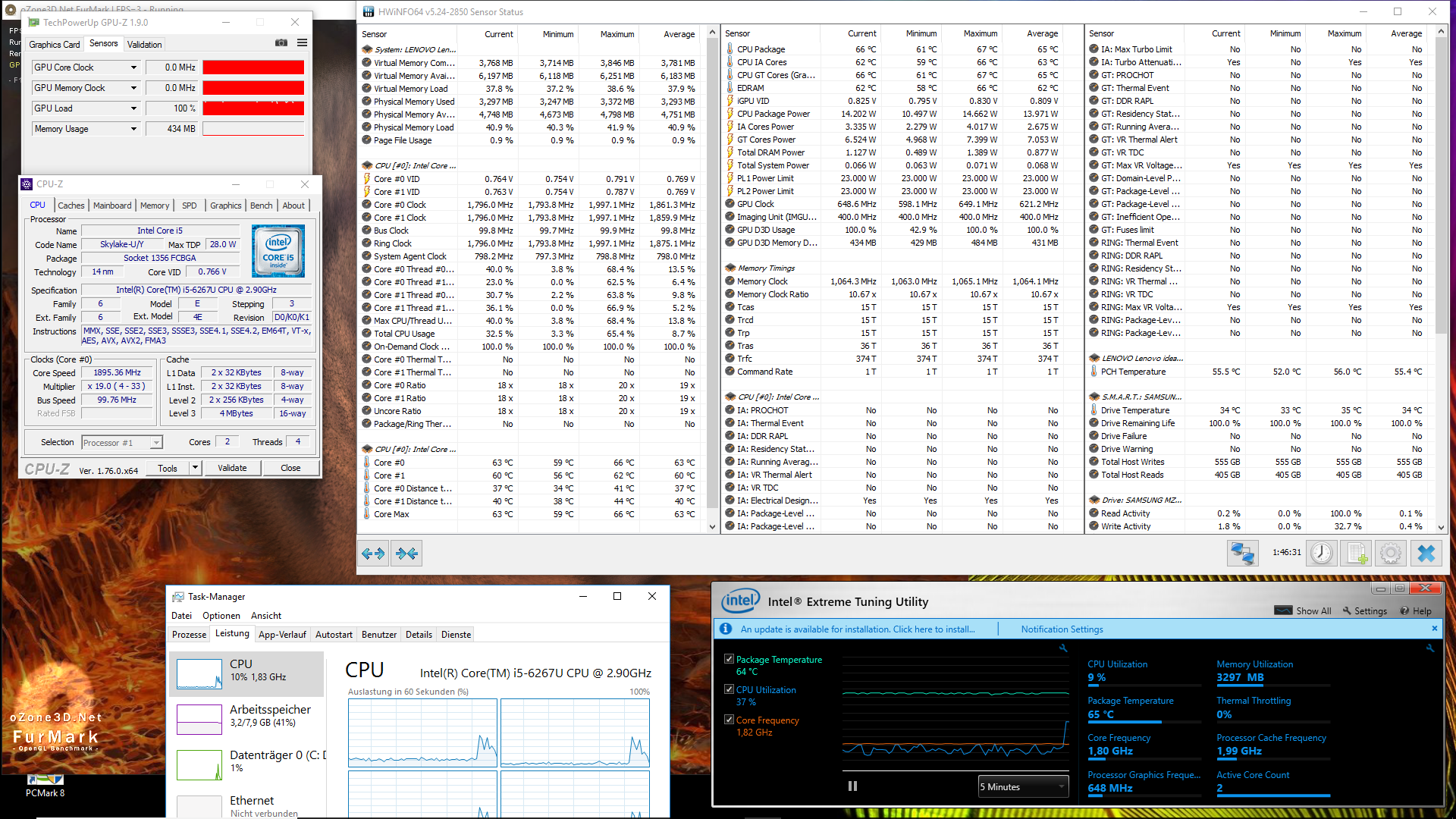Open the App-Verlauf tab in Task-Manager
Screen dimensions: 1456x819
(x=282, y=635)
